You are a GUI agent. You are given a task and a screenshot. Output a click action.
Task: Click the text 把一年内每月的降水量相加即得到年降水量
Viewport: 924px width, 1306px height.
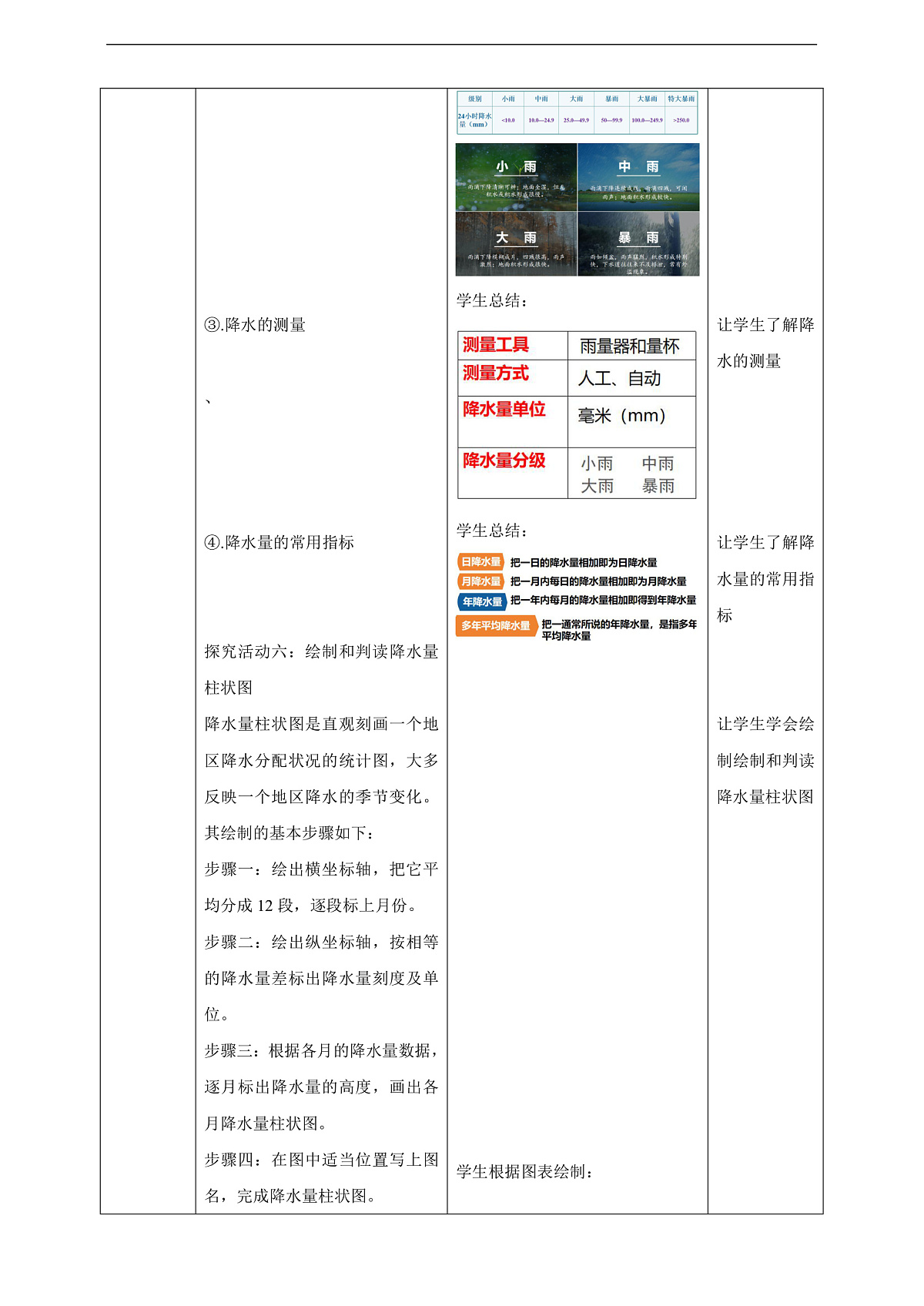[x=604, y=601]
